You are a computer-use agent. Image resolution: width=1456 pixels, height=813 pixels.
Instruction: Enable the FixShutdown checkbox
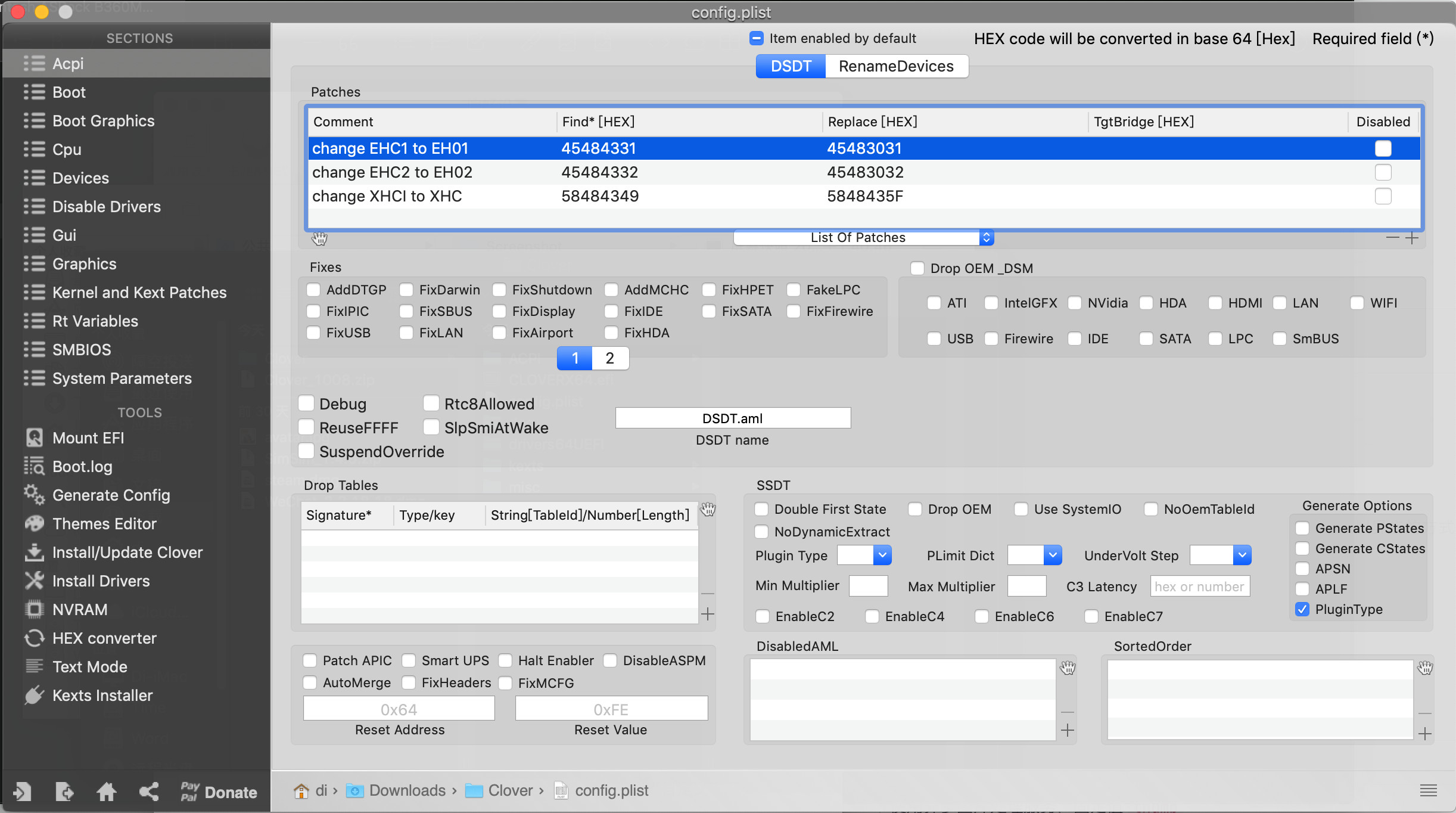(x=499, y=290)
